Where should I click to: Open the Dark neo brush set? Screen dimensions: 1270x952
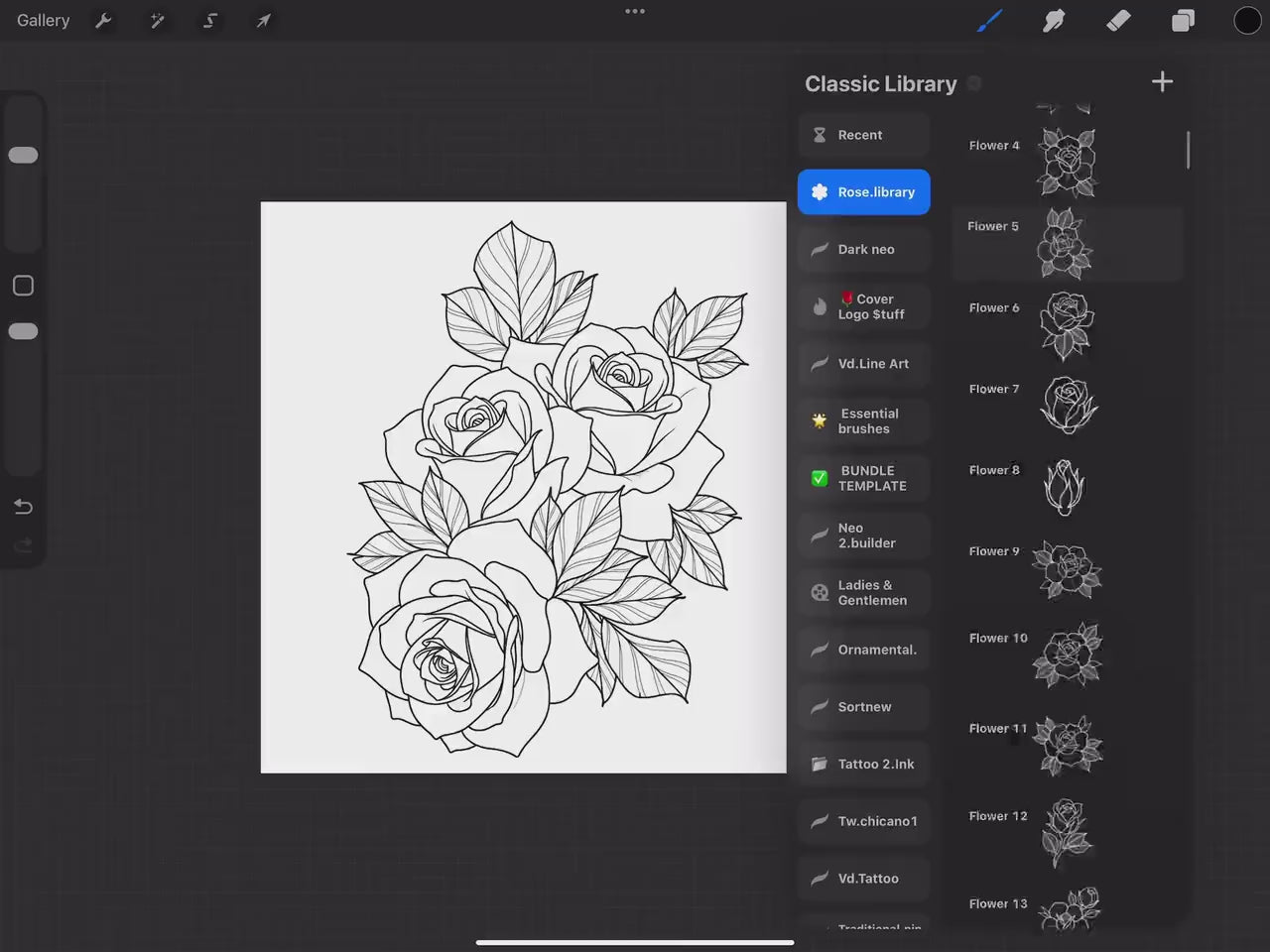864,249
